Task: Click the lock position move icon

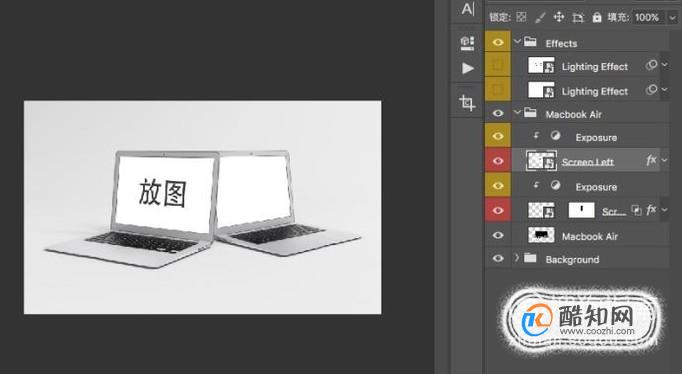Action: point(558,17)
